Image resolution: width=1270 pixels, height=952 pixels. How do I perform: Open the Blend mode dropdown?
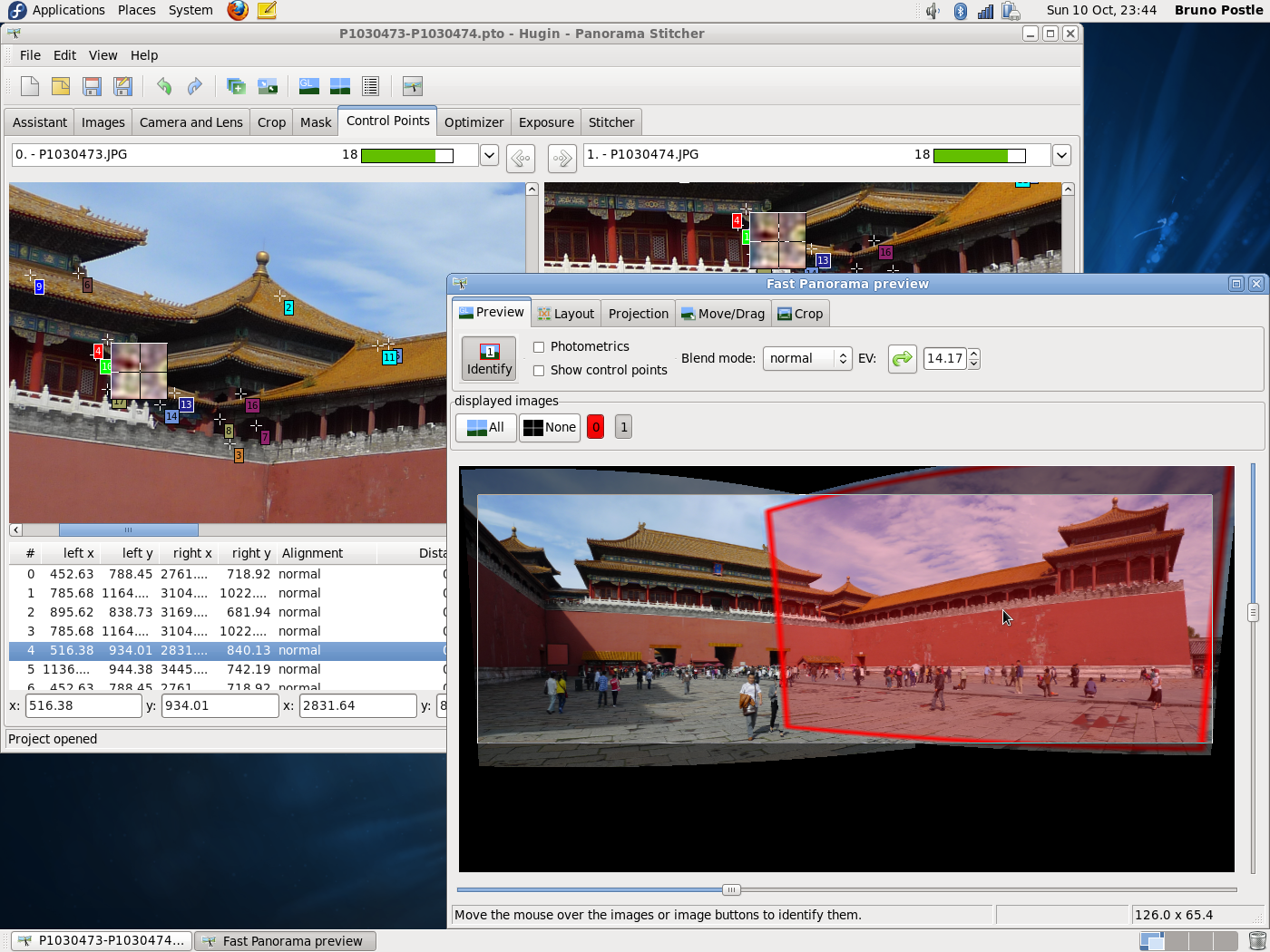point(806,358)
